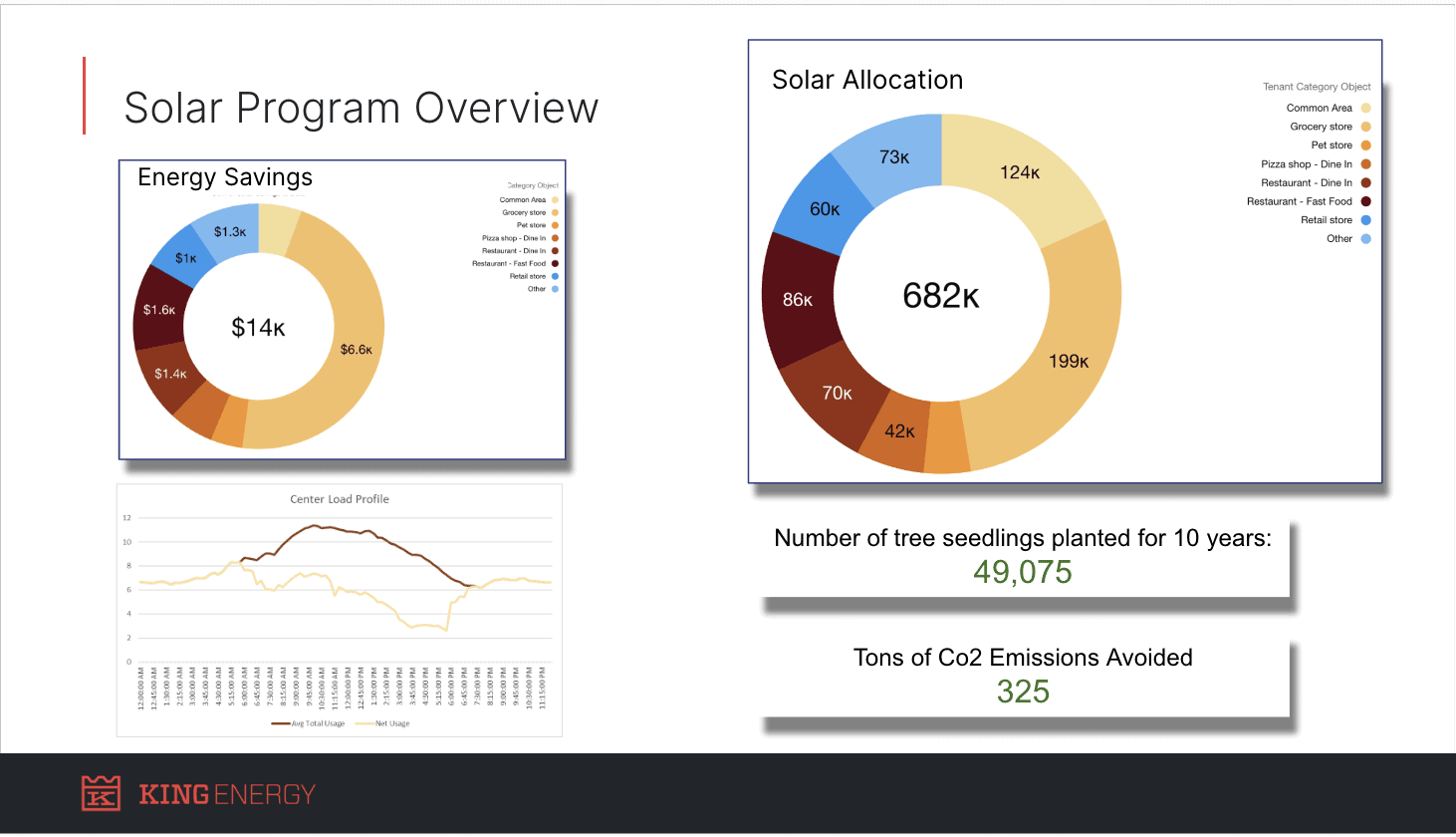Click the 325 tons of CO2 figure
Screen dimensions: 1456x837
1023,691
